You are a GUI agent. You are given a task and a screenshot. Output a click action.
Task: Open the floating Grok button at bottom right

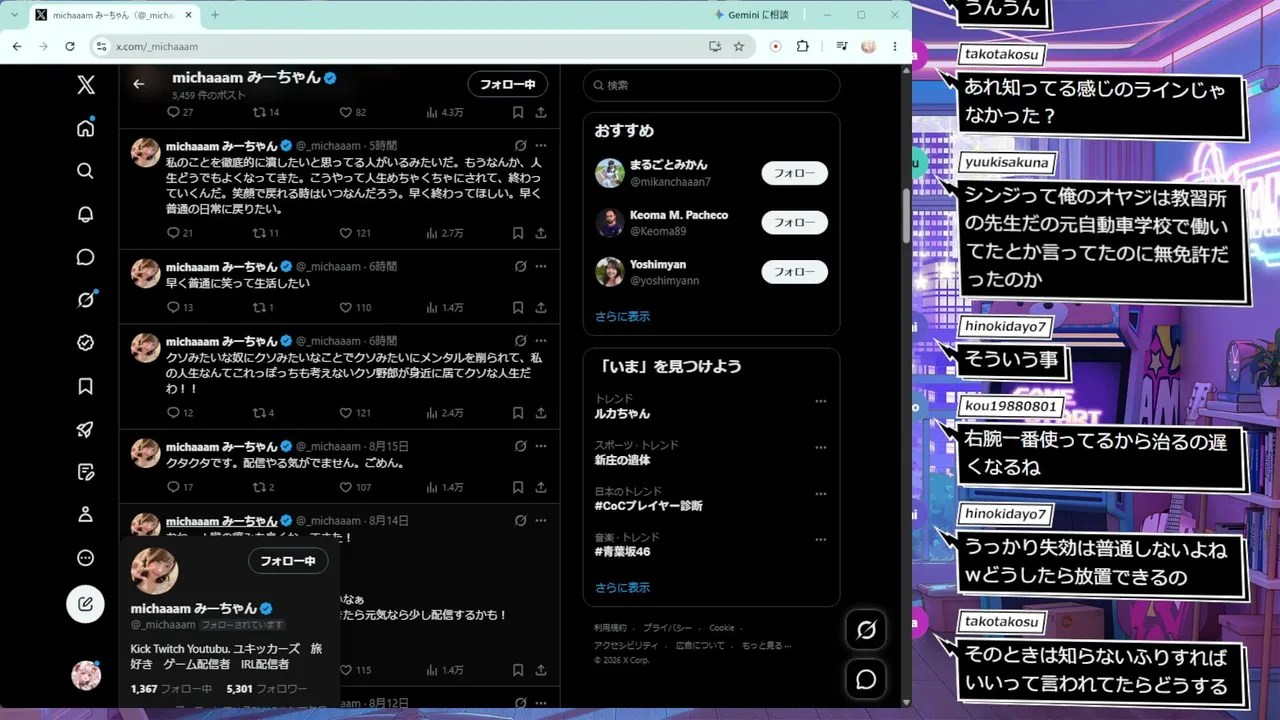tap(866, 629)
